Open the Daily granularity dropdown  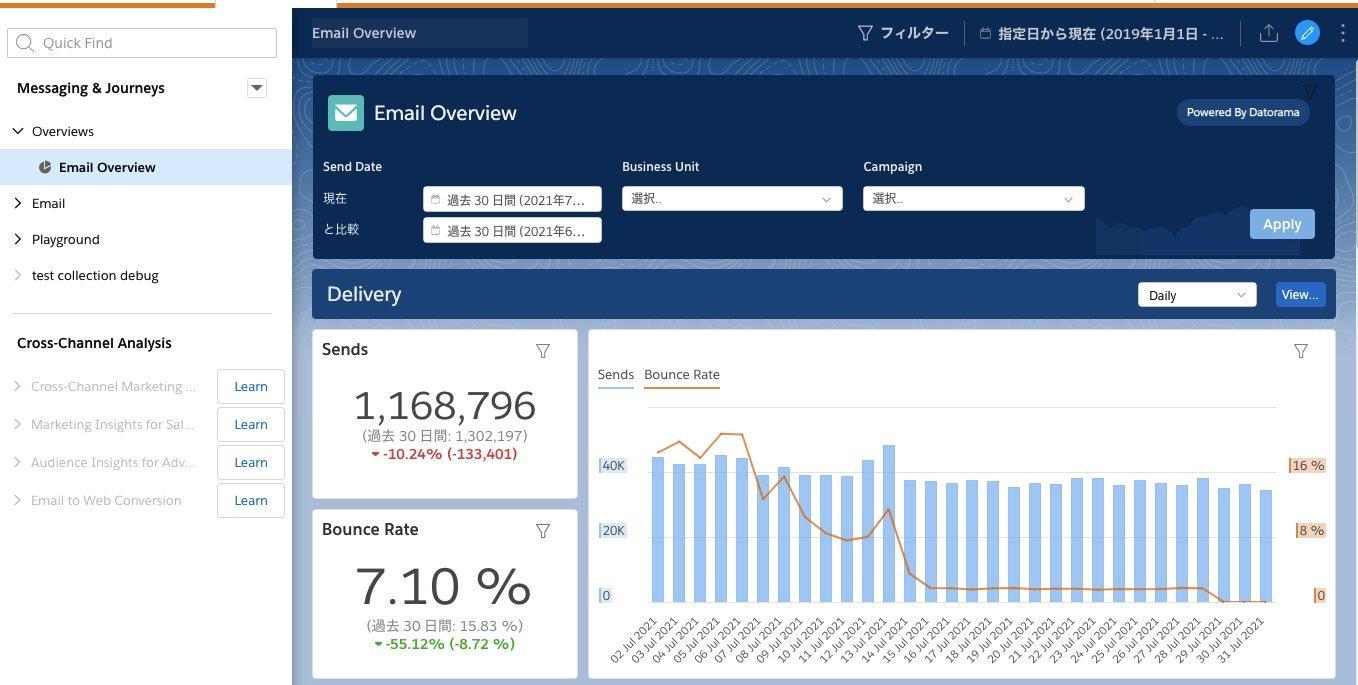(x=1197, y=295)
